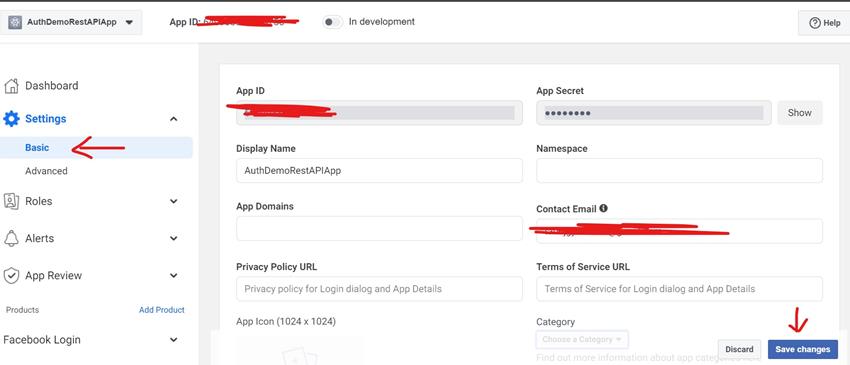850x365 pixels.
Task: Open Facebook Login product in sidebar
Action: pyautogui.click(x=42, y=340)
